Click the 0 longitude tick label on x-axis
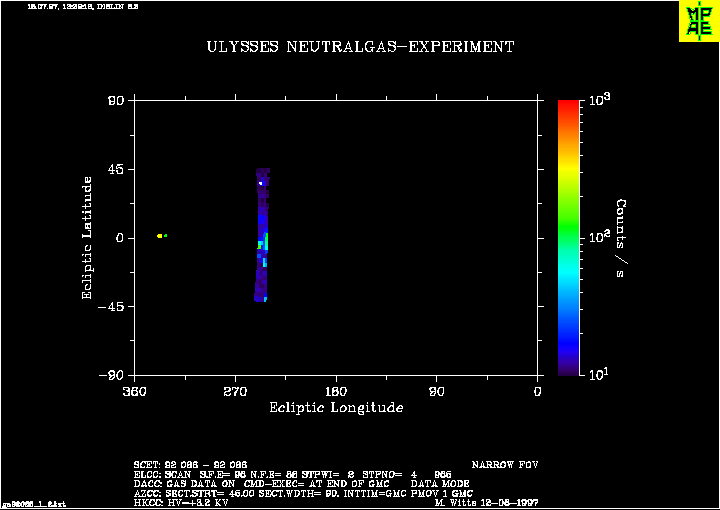 [x=538, y=392]
